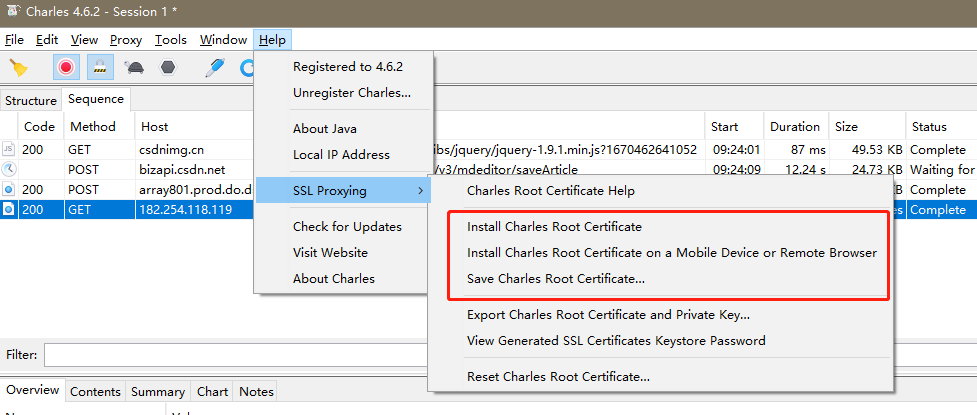977x415 pixels.
Task: Click into the Filter text field
Action: (235, 355)
